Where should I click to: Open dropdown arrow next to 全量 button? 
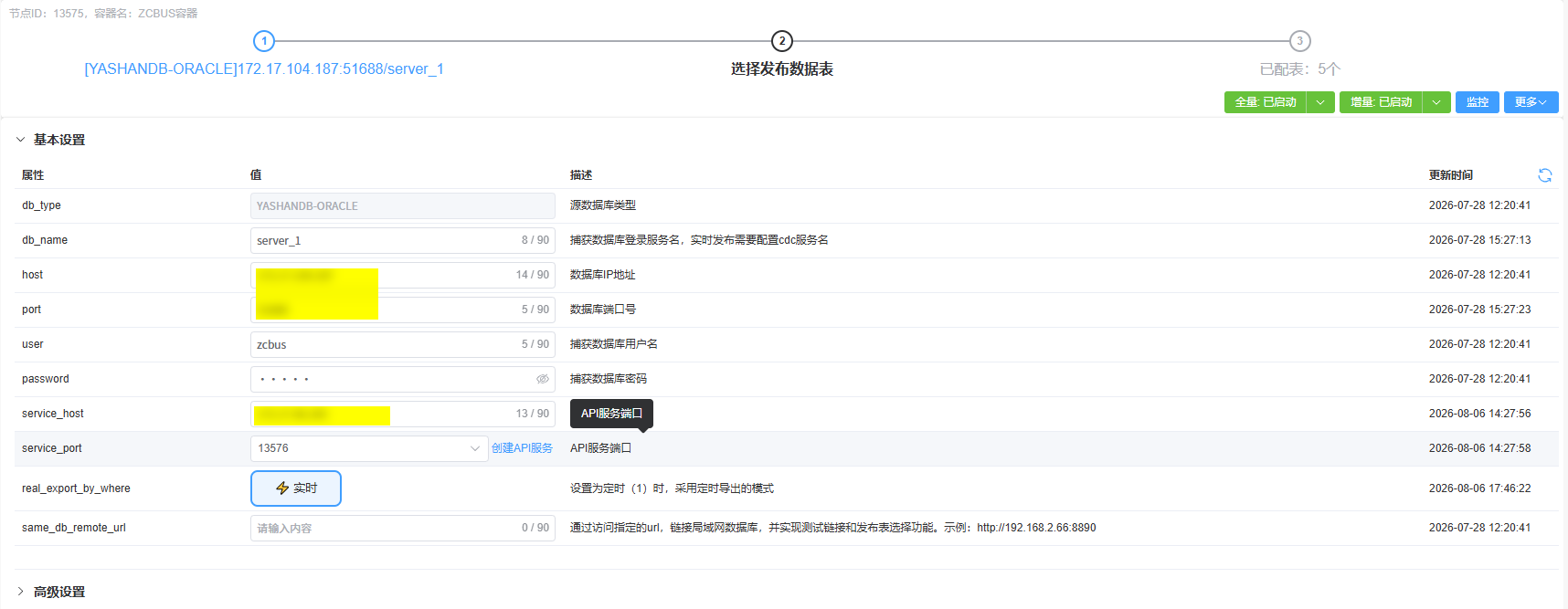tap(1321, 102)
